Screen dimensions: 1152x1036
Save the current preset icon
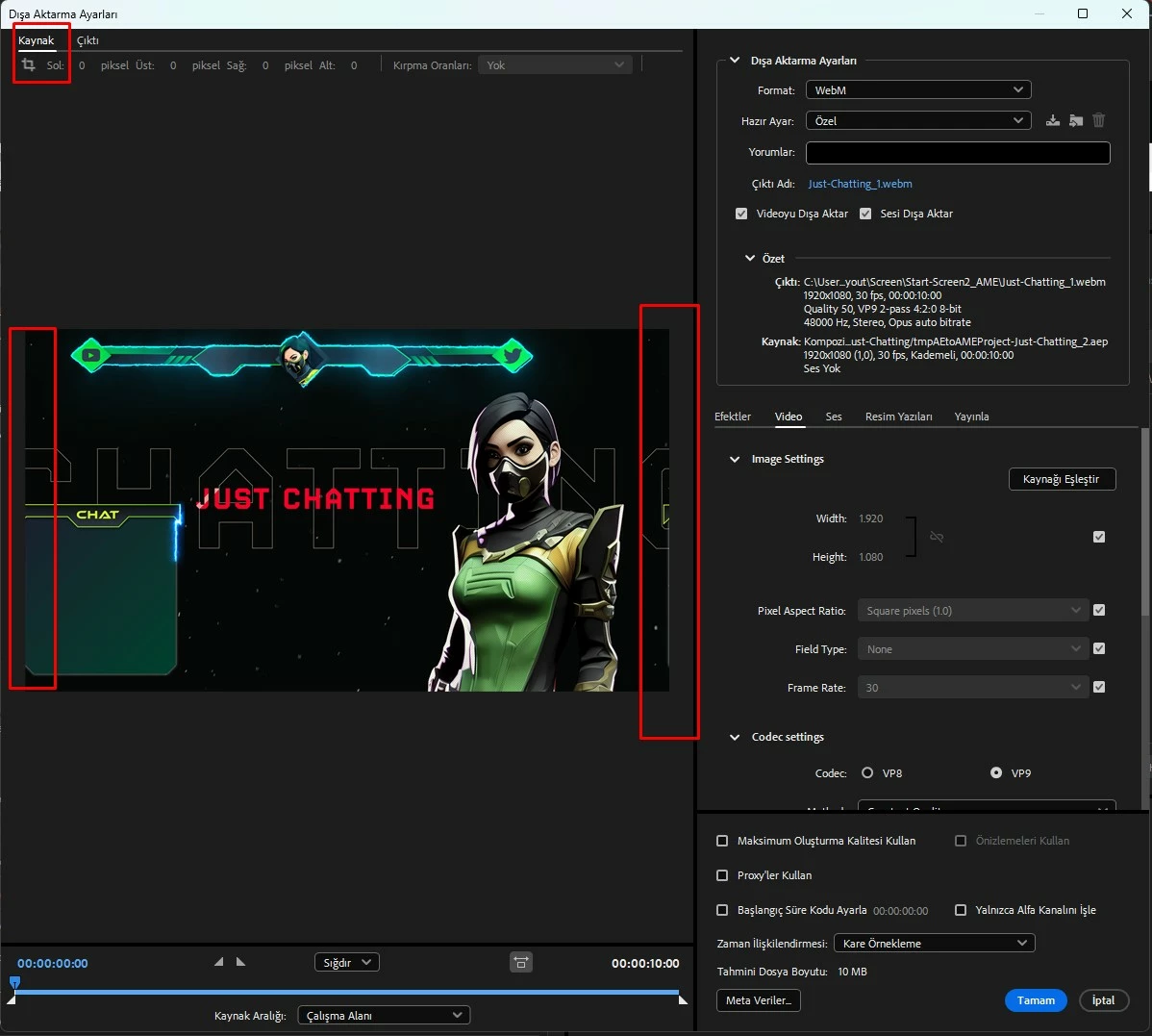(1053, 120)
